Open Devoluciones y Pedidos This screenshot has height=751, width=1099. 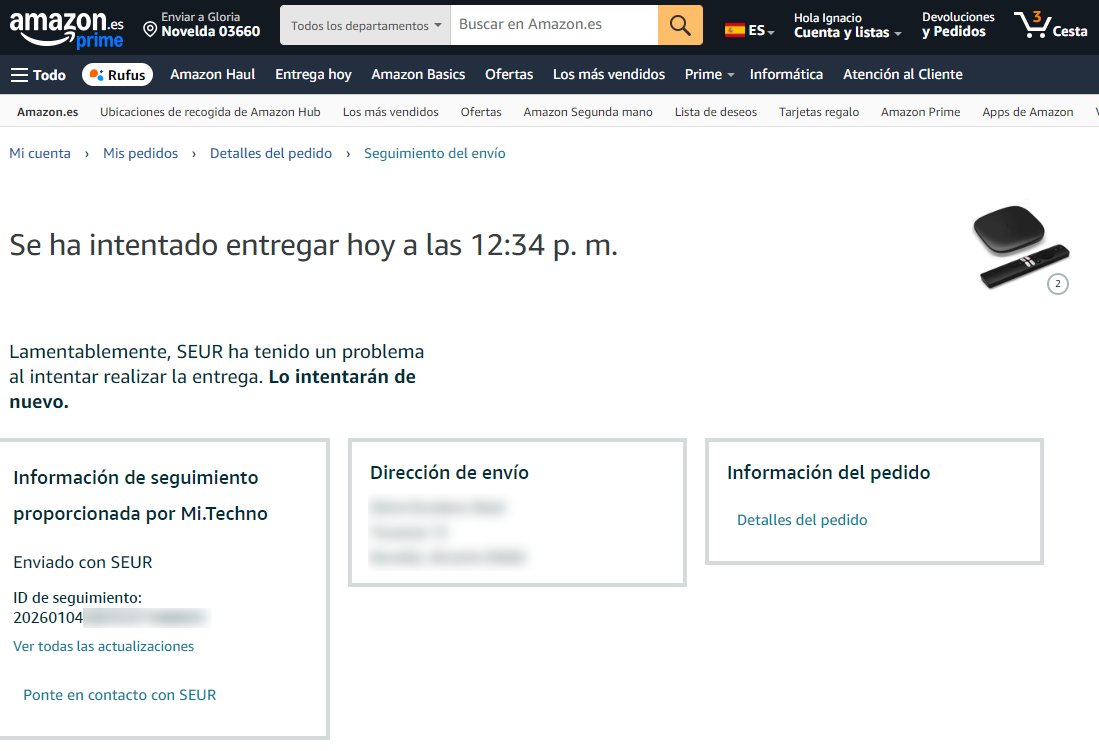957,25
